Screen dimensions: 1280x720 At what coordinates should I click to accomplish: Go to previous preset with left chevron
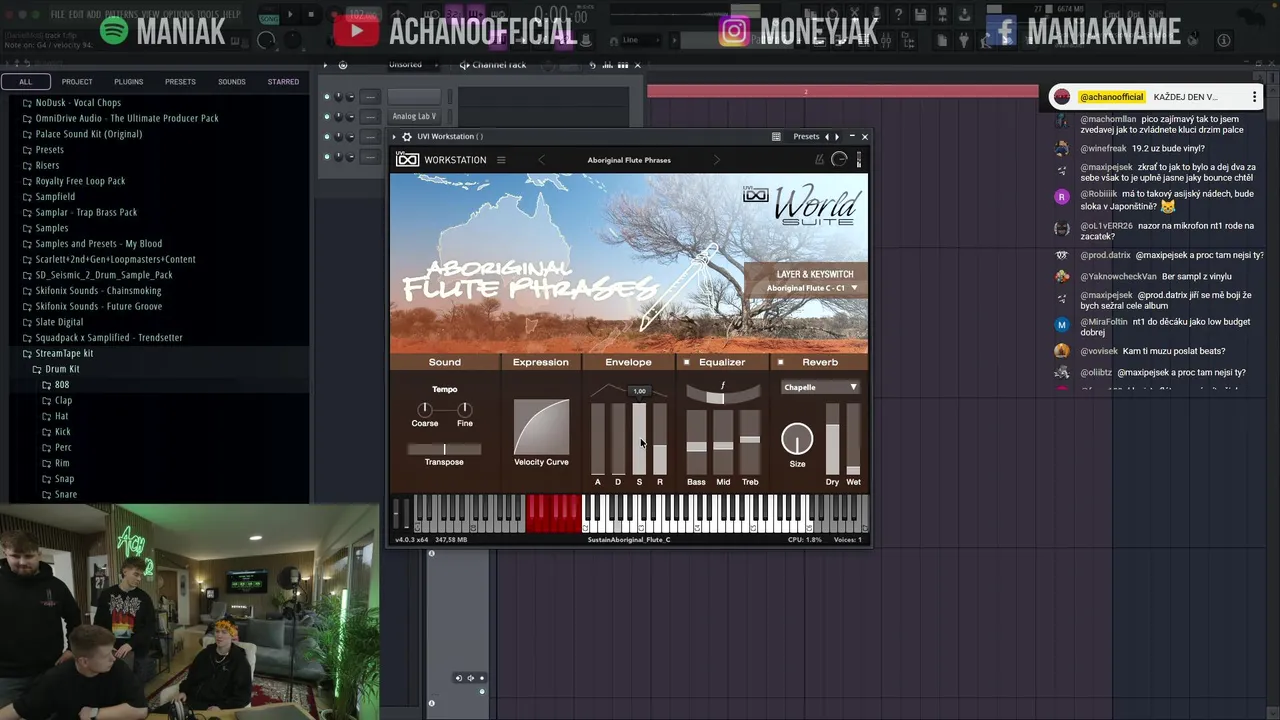pyautogui.click(x=541, y=160)
